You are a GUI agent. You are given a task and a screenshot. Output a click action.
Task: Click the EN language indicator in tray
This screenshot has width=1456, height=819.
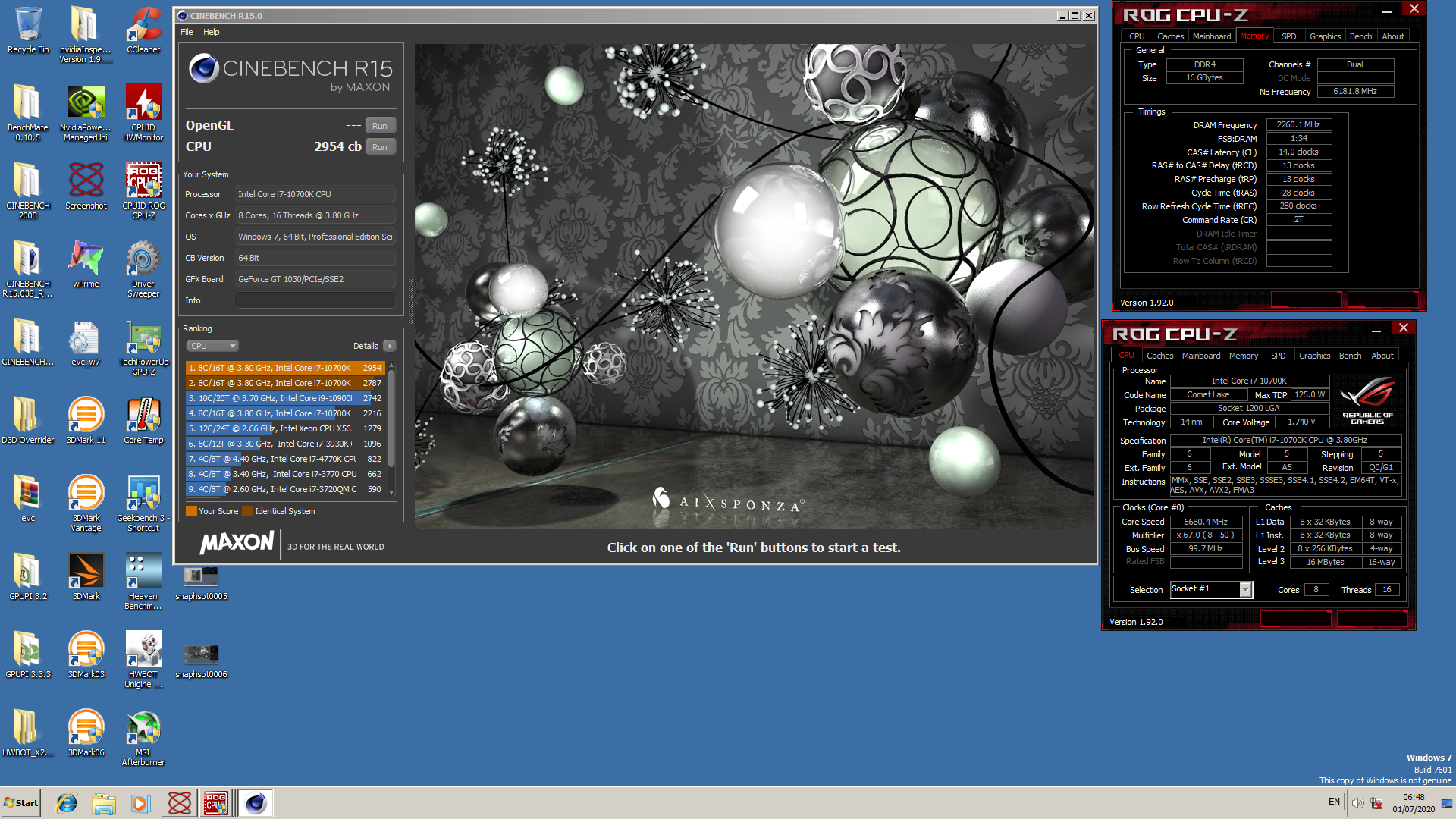tap(1334, 802)
